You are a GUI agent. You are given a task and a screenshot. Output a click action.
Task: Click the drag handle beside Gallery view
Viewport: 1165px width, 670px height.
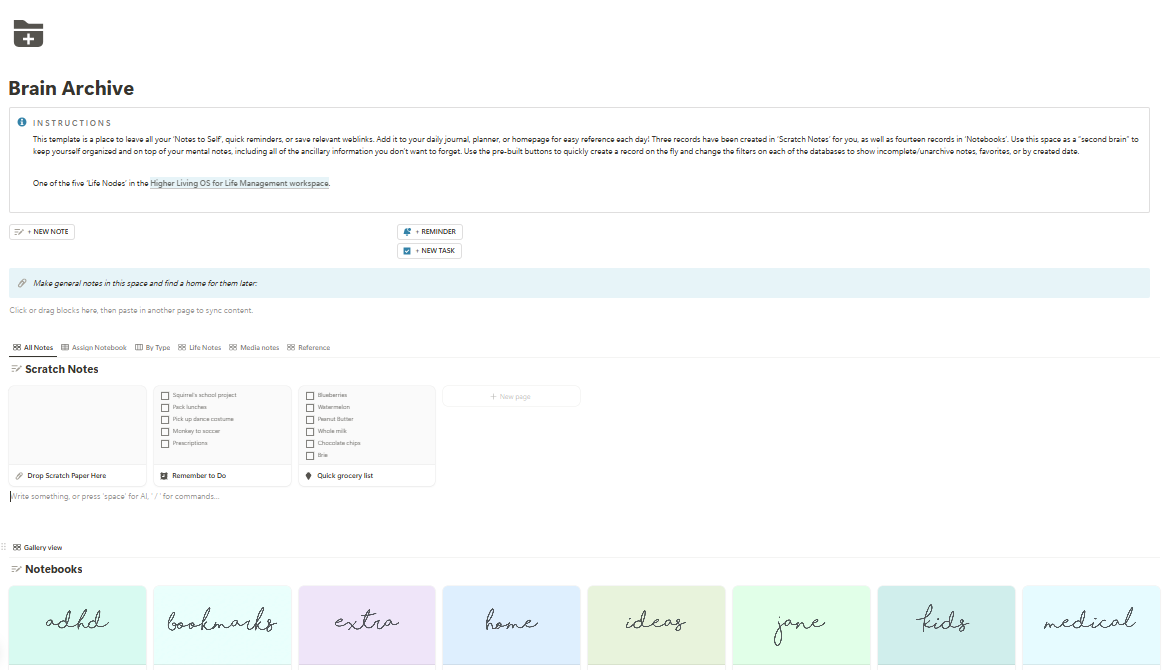click(x=4, y=547)
